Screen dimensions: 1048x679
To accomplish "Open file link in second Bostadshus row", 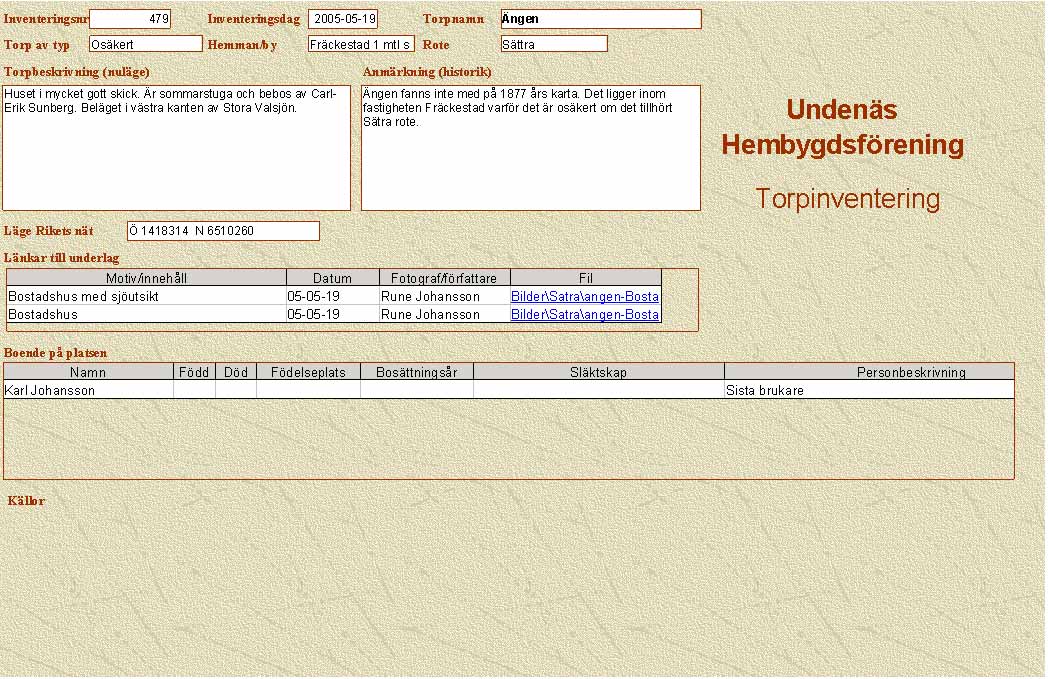I will (585, 315).
